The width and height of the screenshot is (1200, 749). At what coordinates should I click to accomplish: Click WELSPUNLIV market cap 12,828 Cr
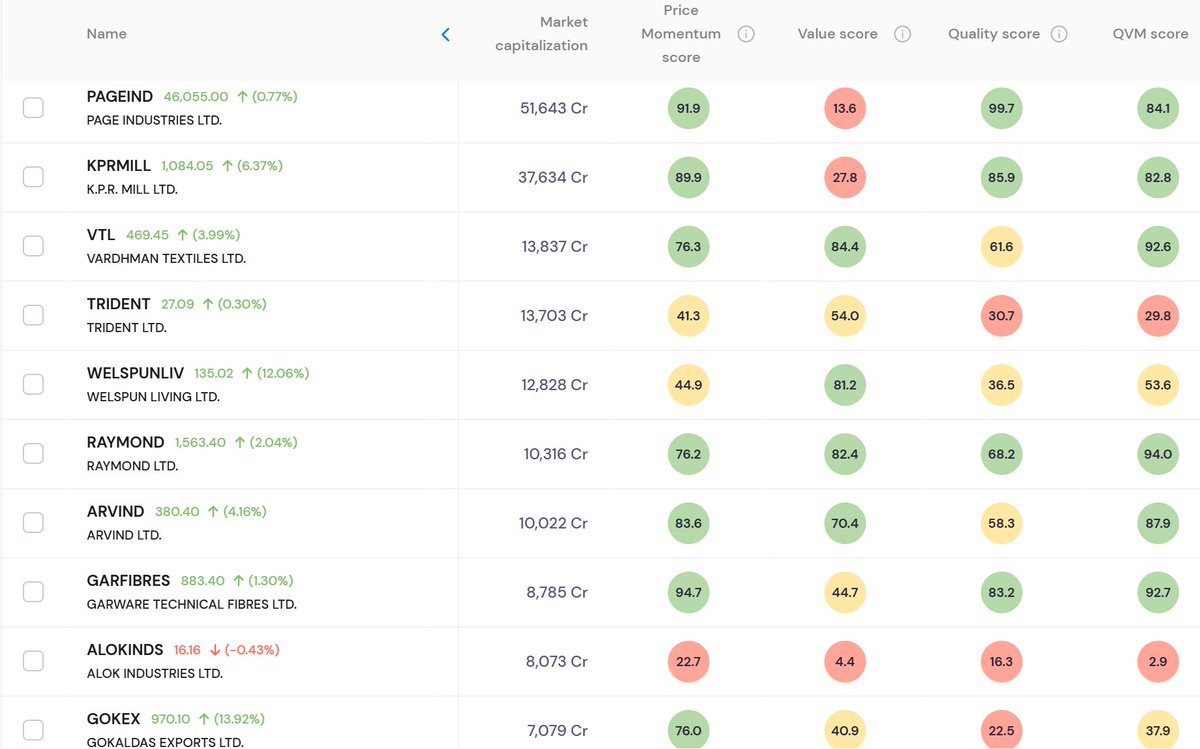click(x=555, y=384)
